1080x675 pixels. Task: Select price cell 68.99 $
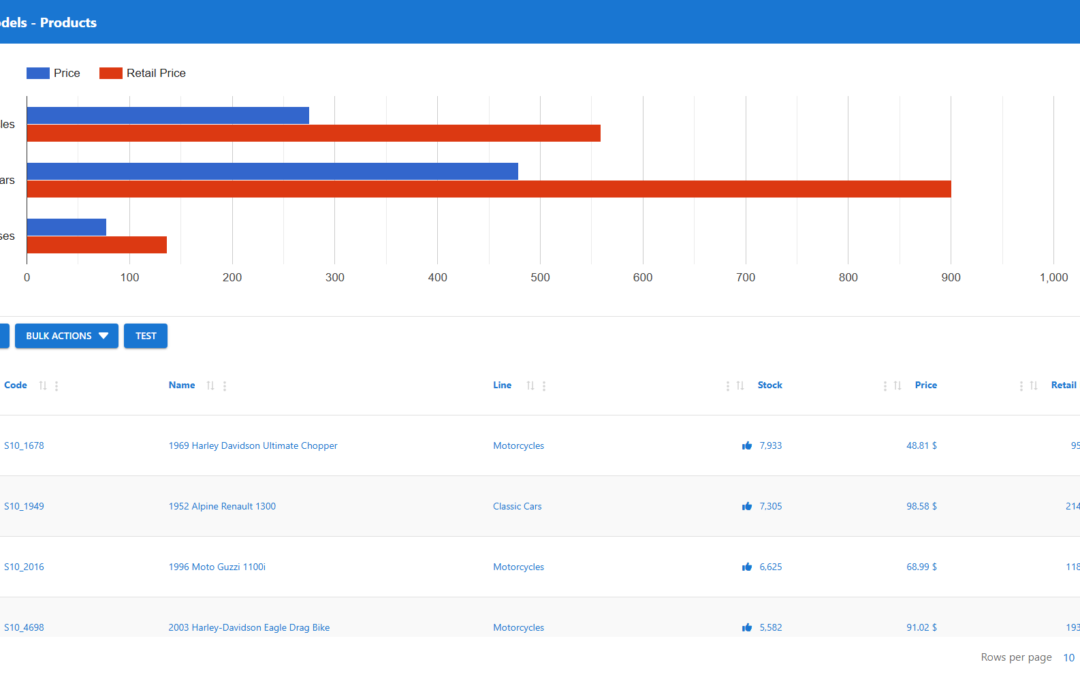[x=922, y=567]
